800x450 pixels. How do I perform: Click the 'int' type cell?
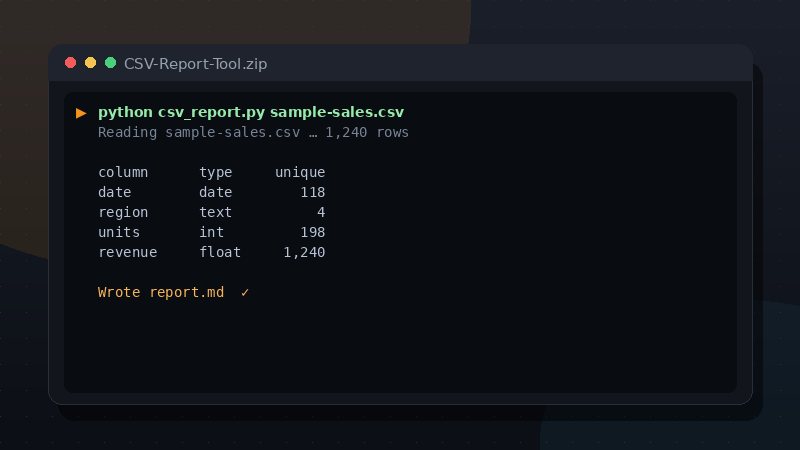pos(211,232)
